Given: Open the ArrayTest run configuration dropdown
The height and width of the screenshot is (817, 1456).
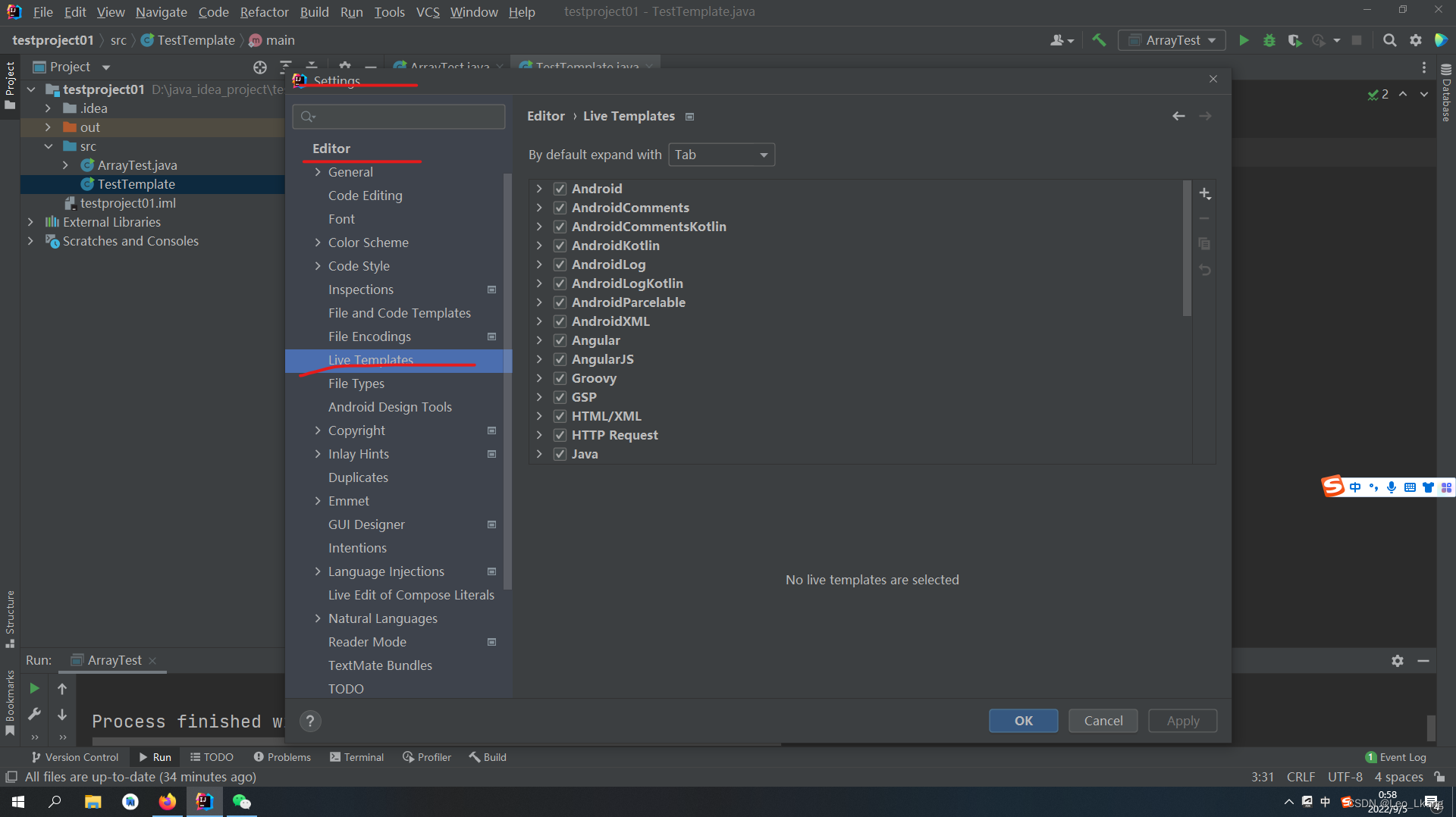Looking at the screenshot, I should click(x=1172, y=40).
